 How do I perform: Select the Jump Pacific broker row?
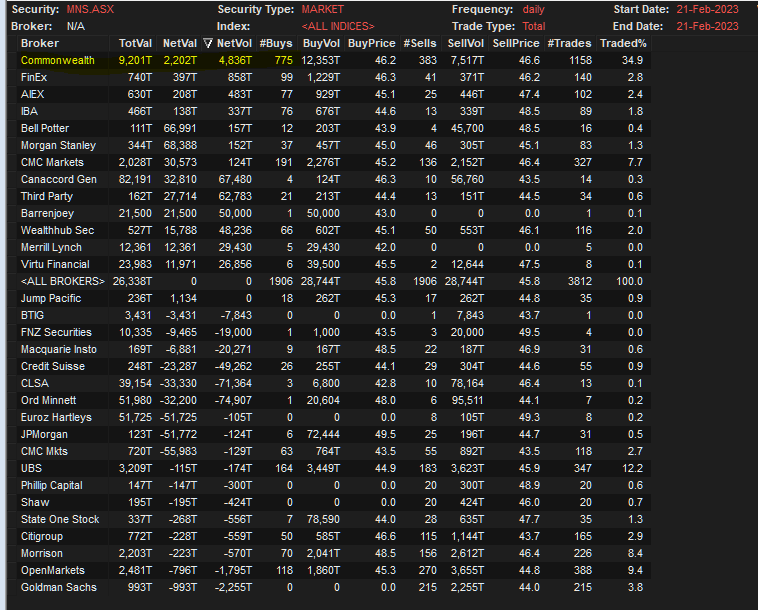[x=334, y=298]
